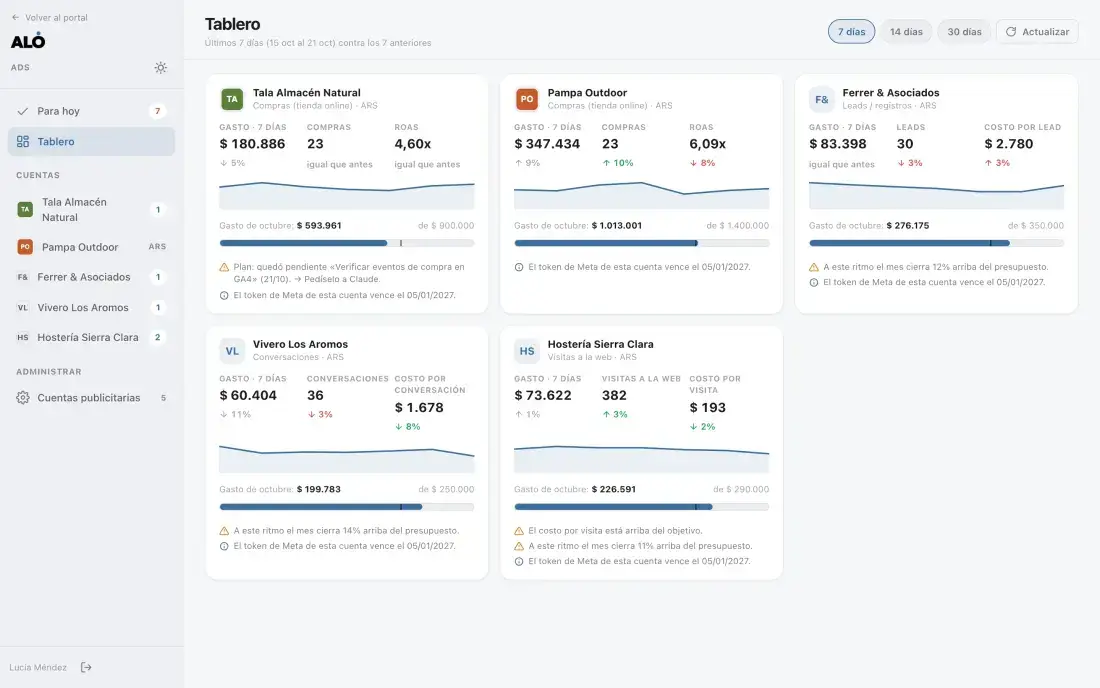
Task: Click the Pampa Outdoor card title
Action: pos(587,93)
